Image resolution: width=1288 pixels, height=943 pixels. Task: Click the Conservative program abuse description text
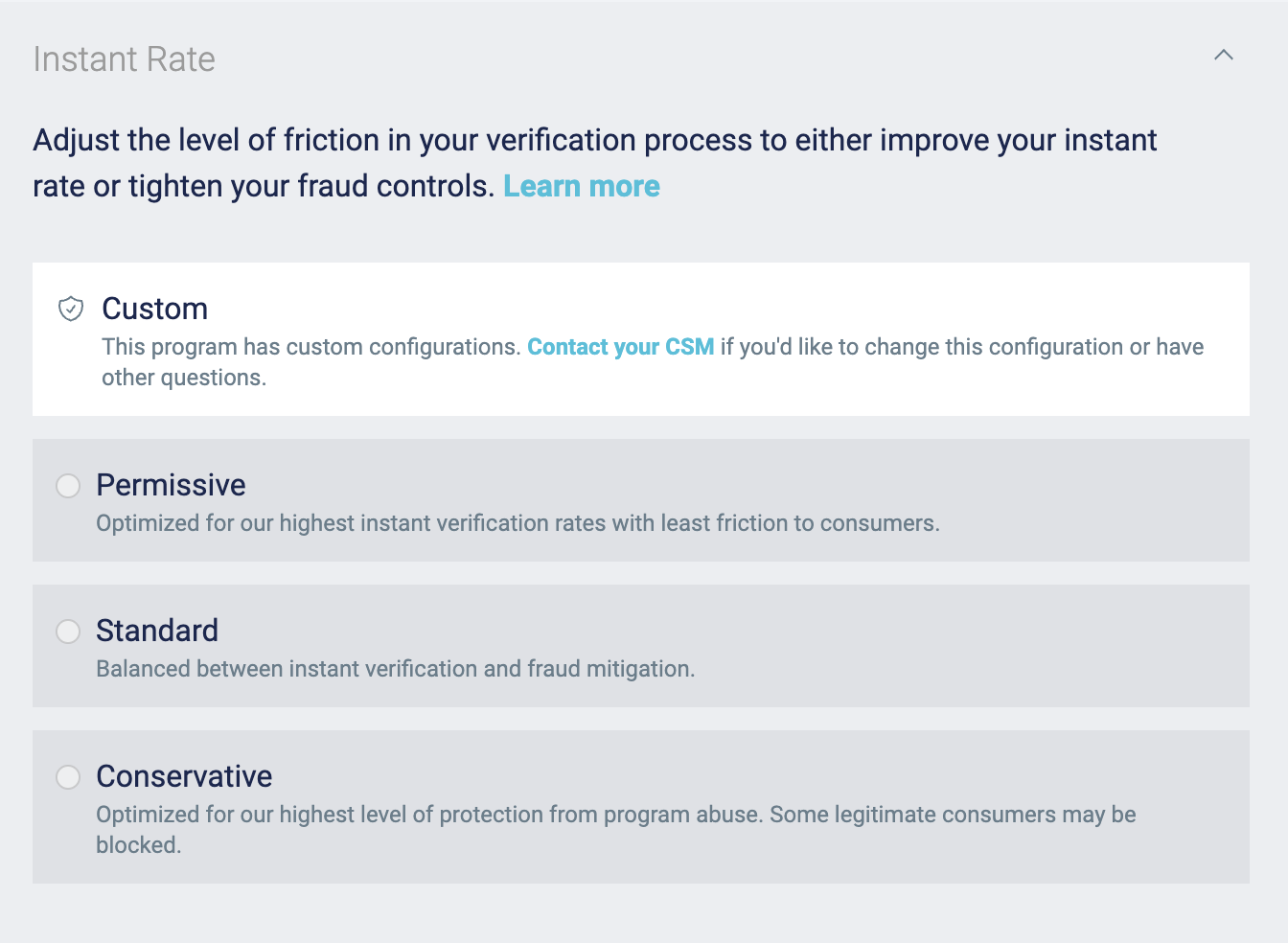(x=615, y=815)
